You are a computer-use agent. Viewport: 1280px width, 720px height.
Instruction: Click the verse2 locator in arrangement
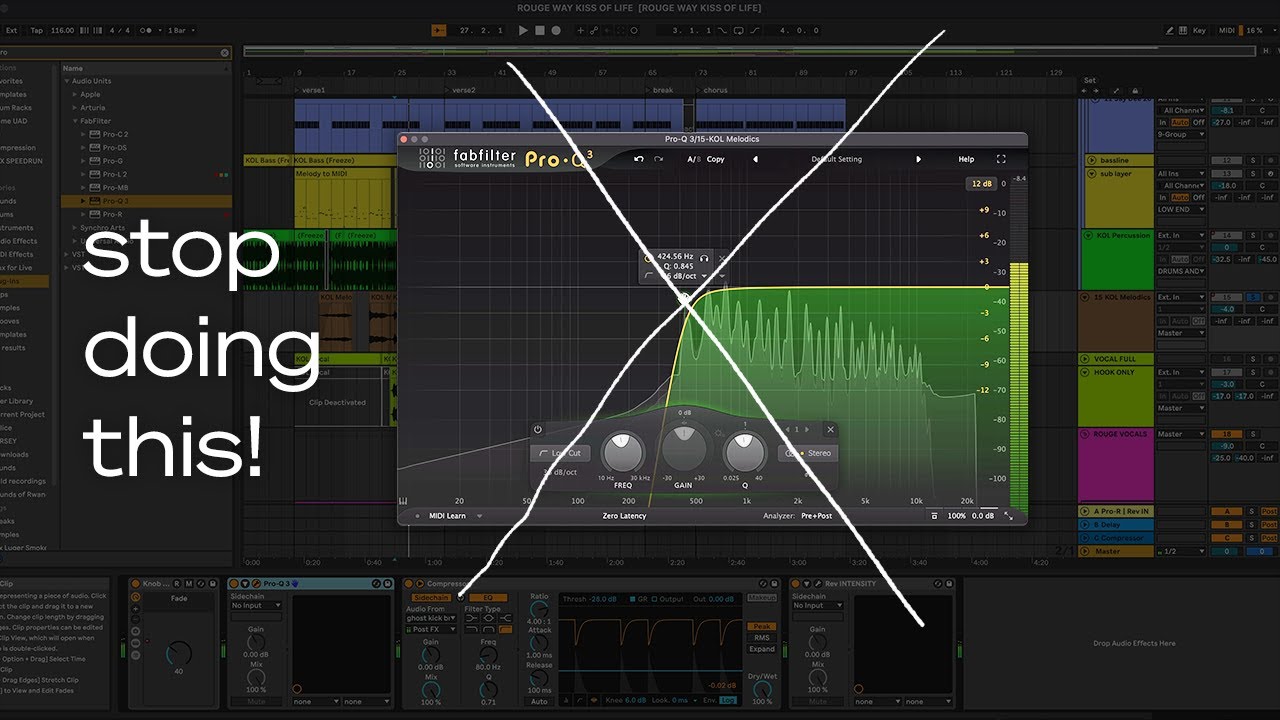point(463,90)
